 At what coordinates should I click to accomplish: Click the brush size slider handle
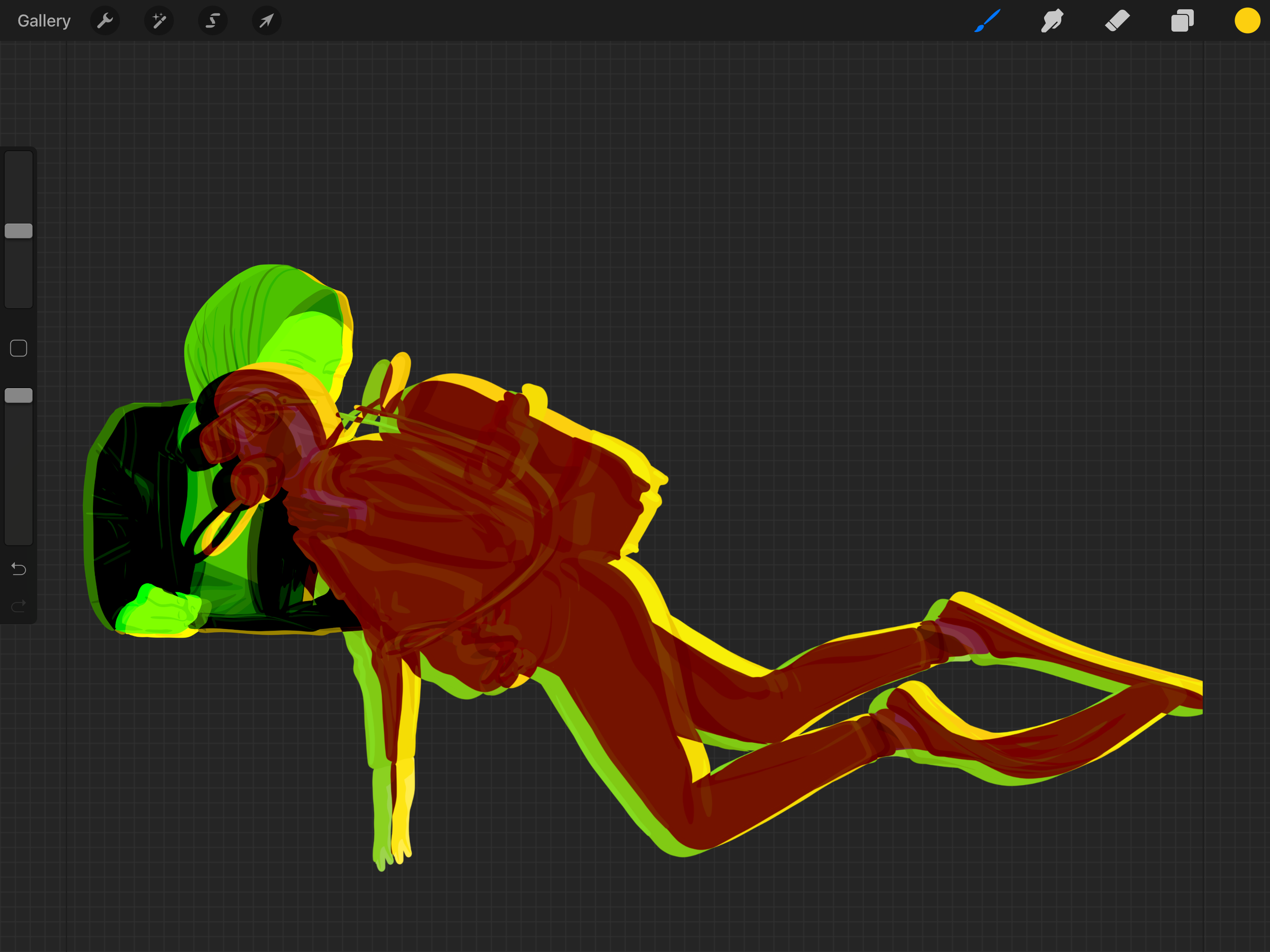coord(18,231)
